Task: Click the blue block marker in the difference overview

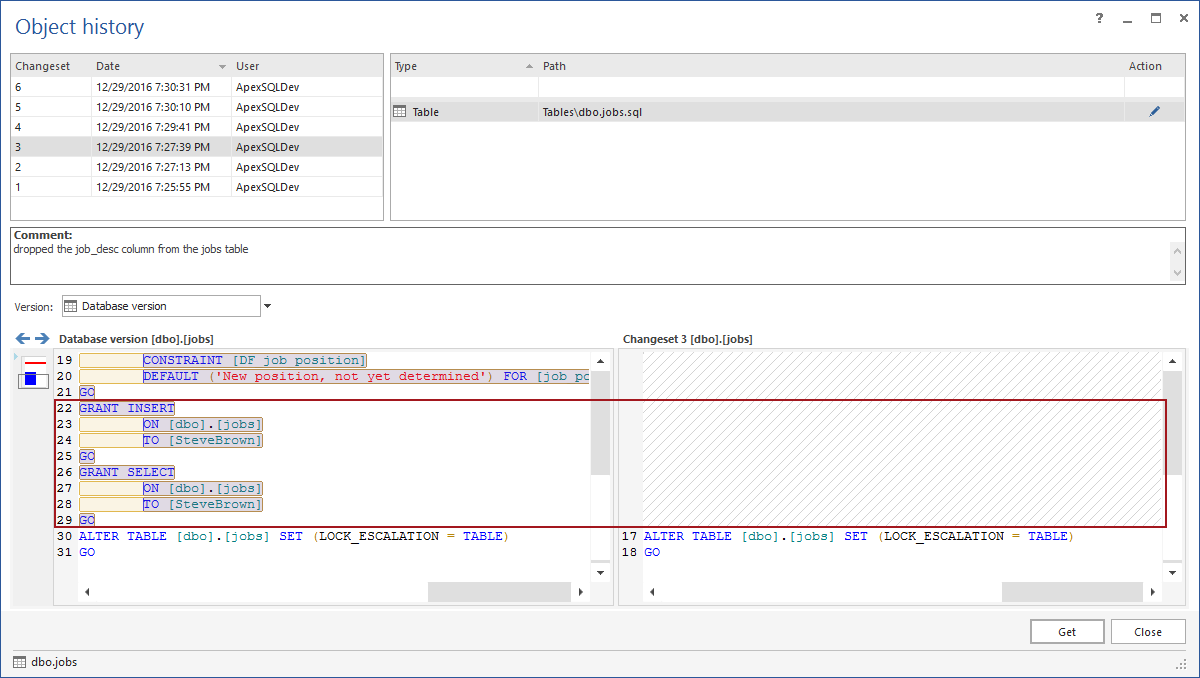Action: 31,378
